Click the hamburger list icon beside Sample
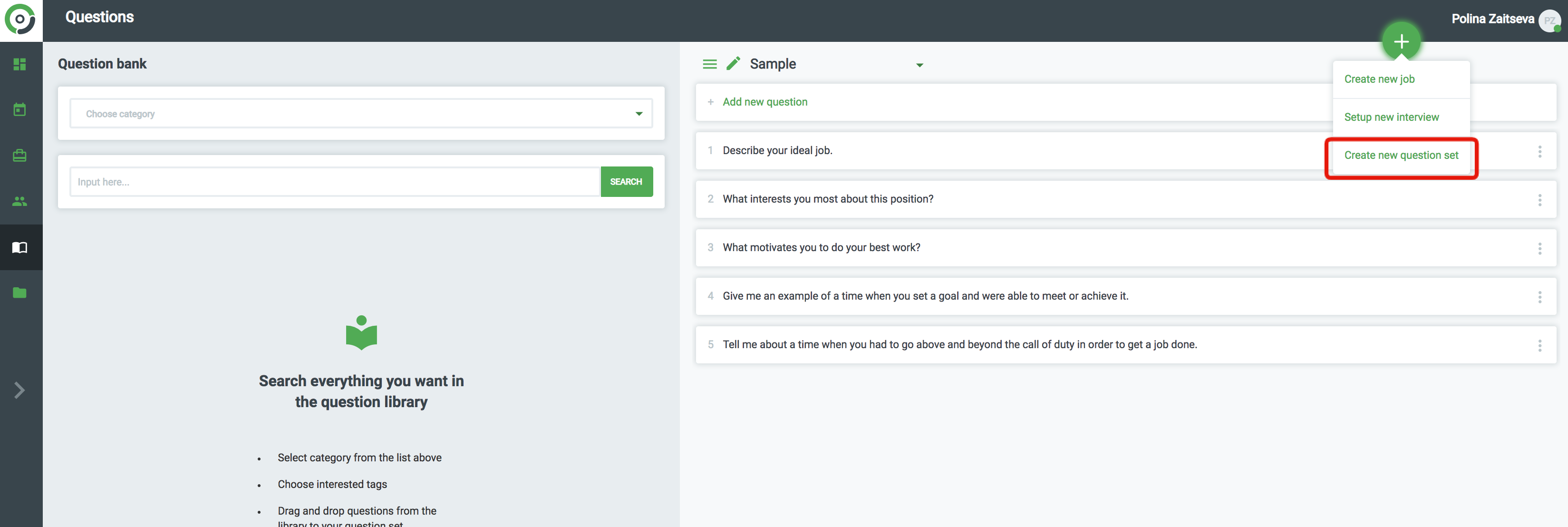This screenshot has height=527, width=1568. 709,64
